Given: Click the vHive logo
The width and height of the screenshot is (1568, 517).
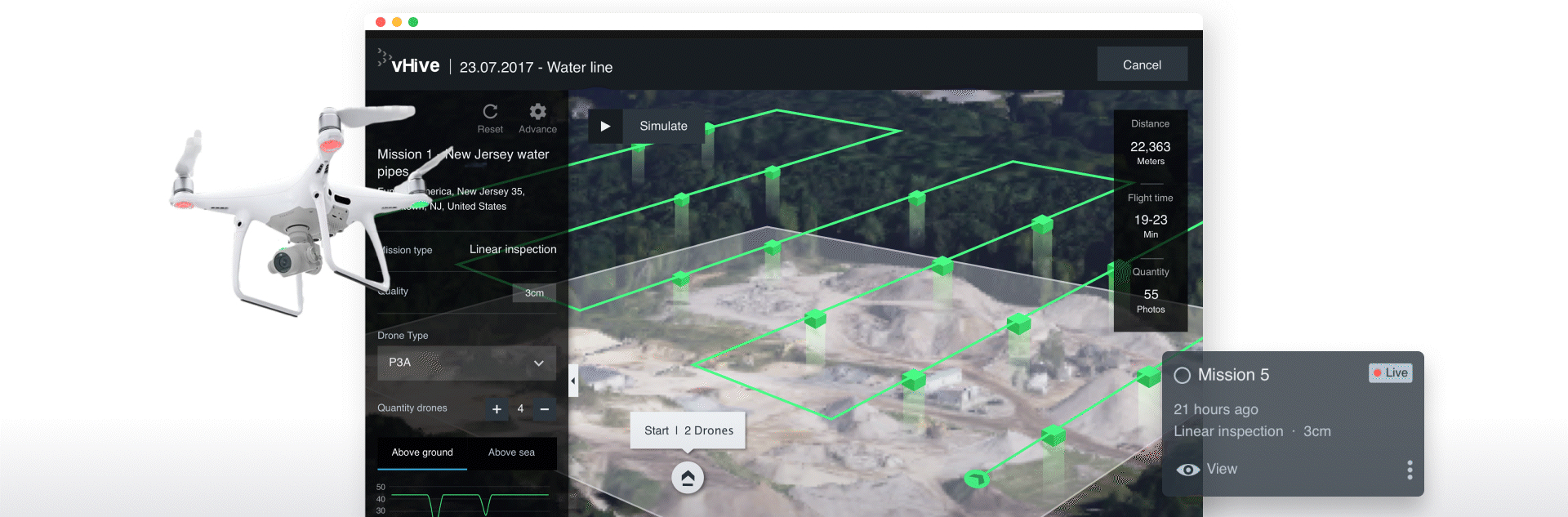Looking at the screenshot, I should (409, 65).
